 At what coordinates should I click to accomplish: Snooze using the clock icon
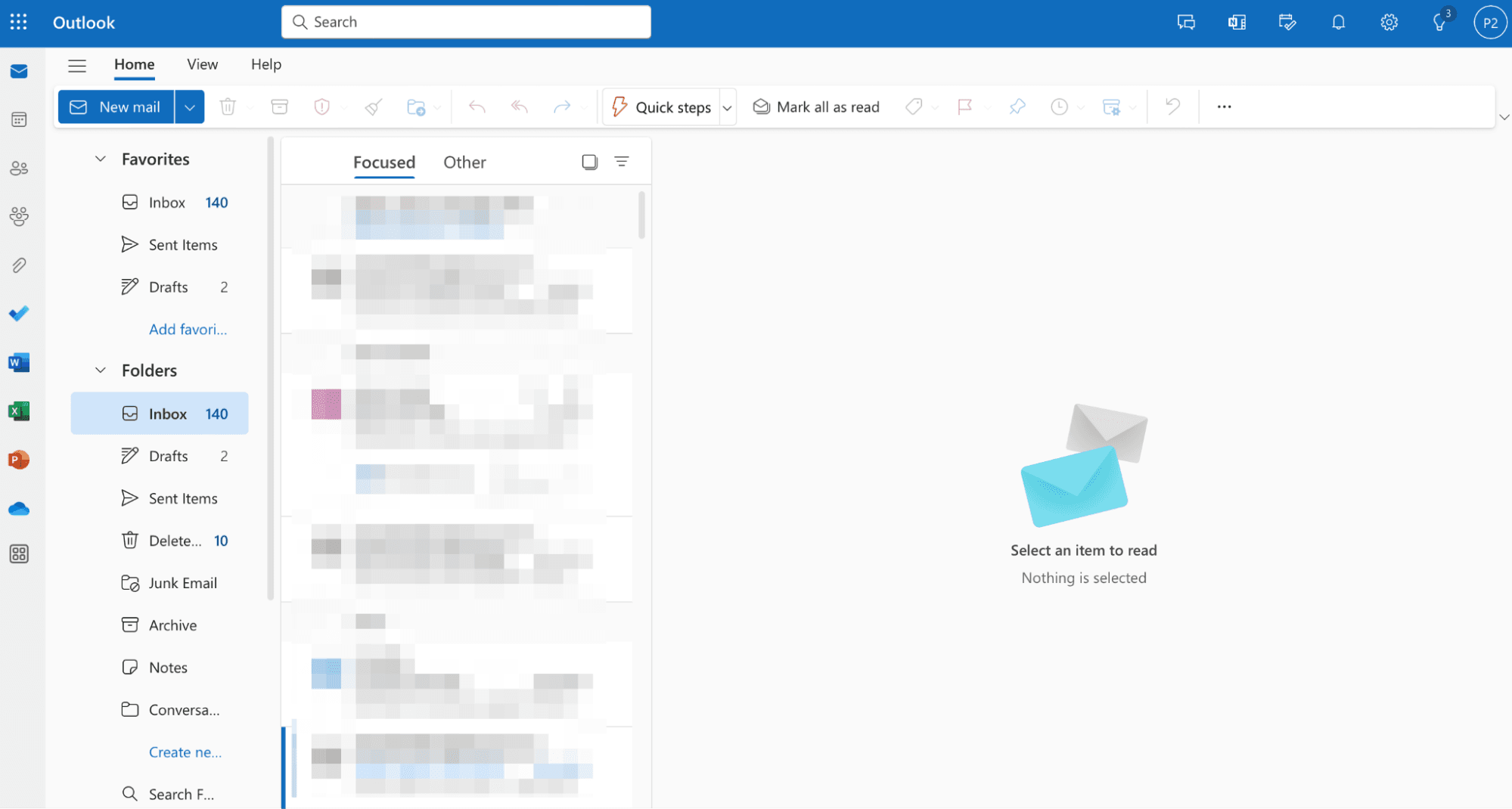coord(1060,107)
